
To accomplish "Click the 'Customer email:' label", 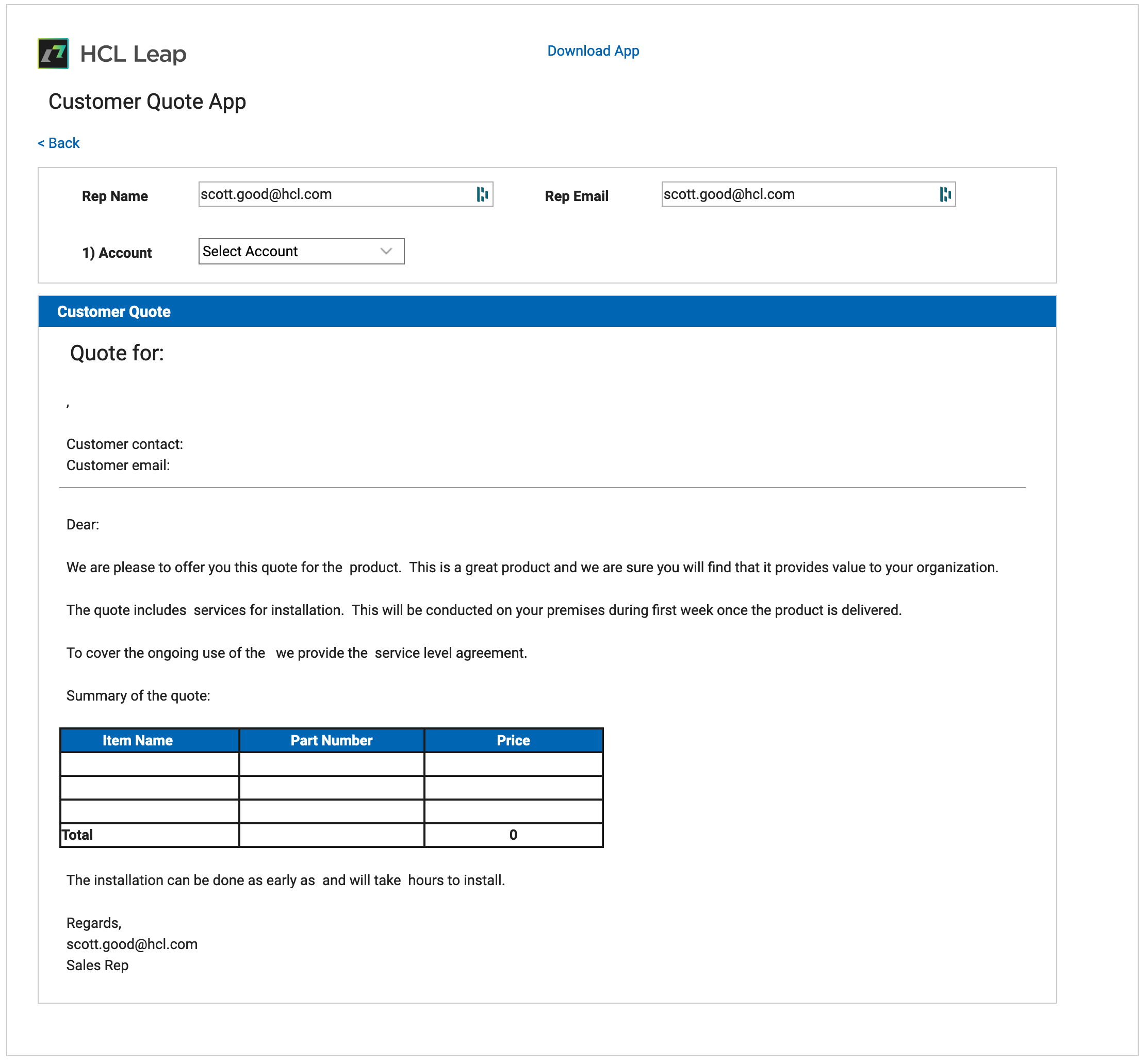I will (x=118, y=465).
